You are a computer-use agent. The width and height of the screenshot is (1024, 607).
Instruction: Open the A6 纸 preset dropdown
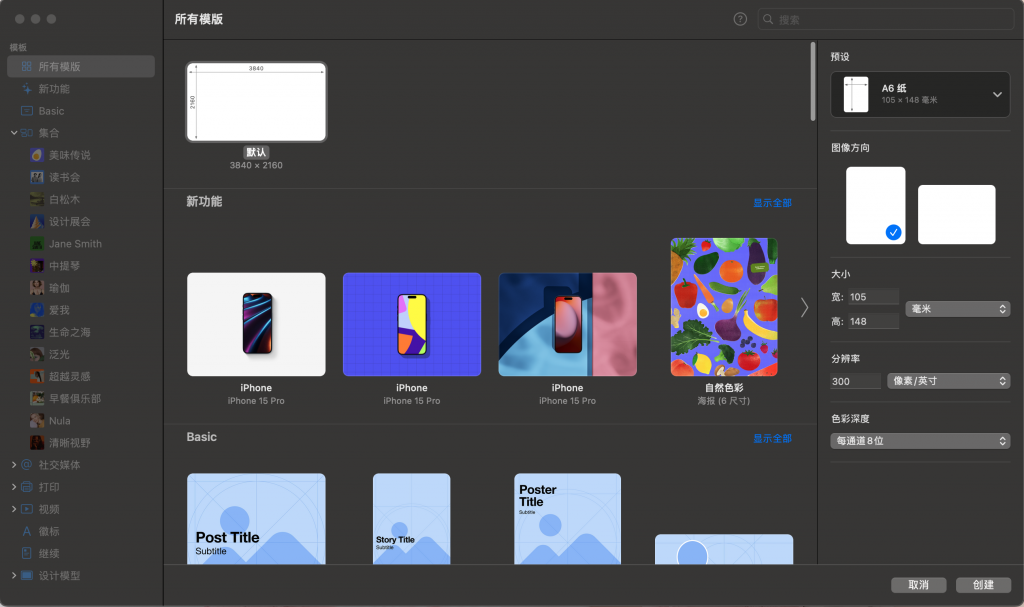coord(919,94)
